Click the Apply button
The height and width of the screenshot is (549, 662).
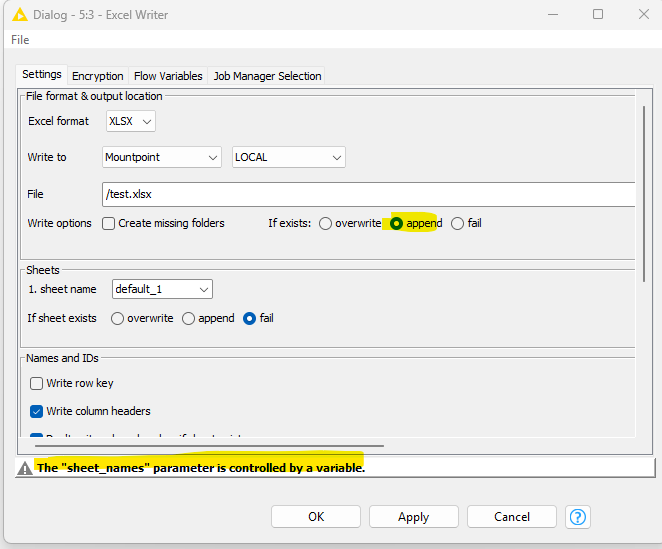coord(413,517)
